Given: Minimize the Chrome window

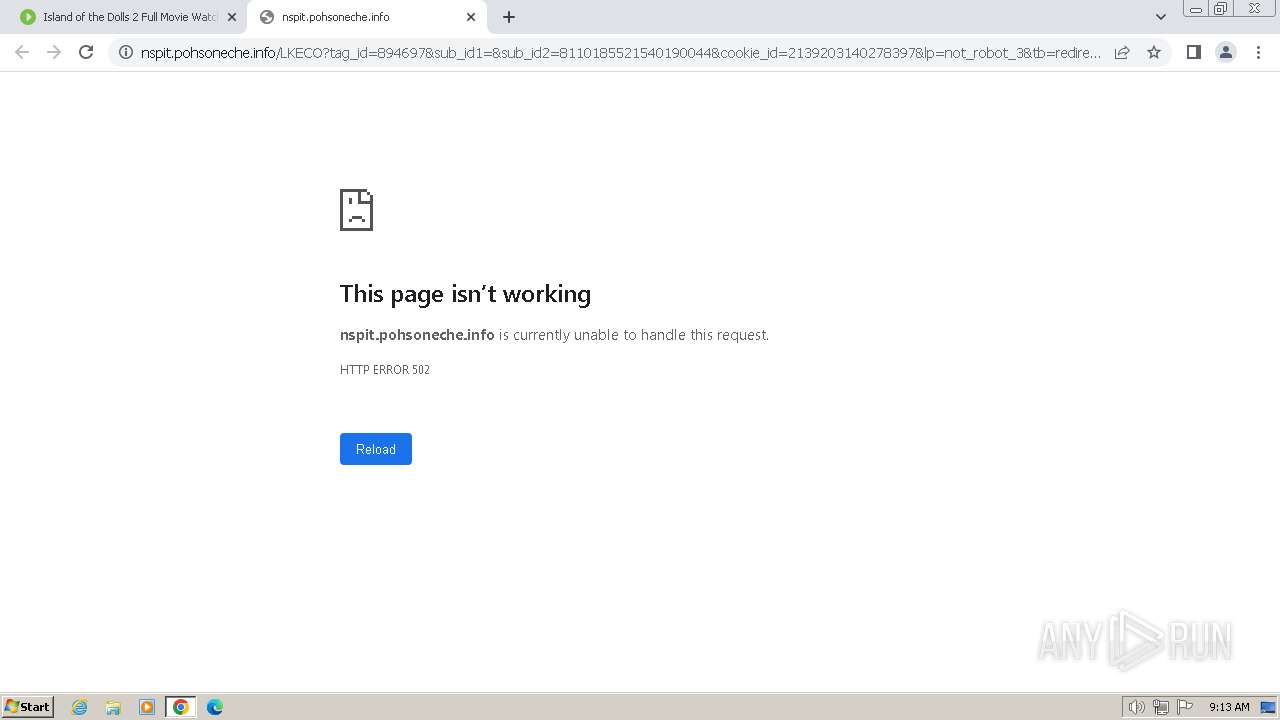Looking at the screenshot, I should coord(1196,9).
